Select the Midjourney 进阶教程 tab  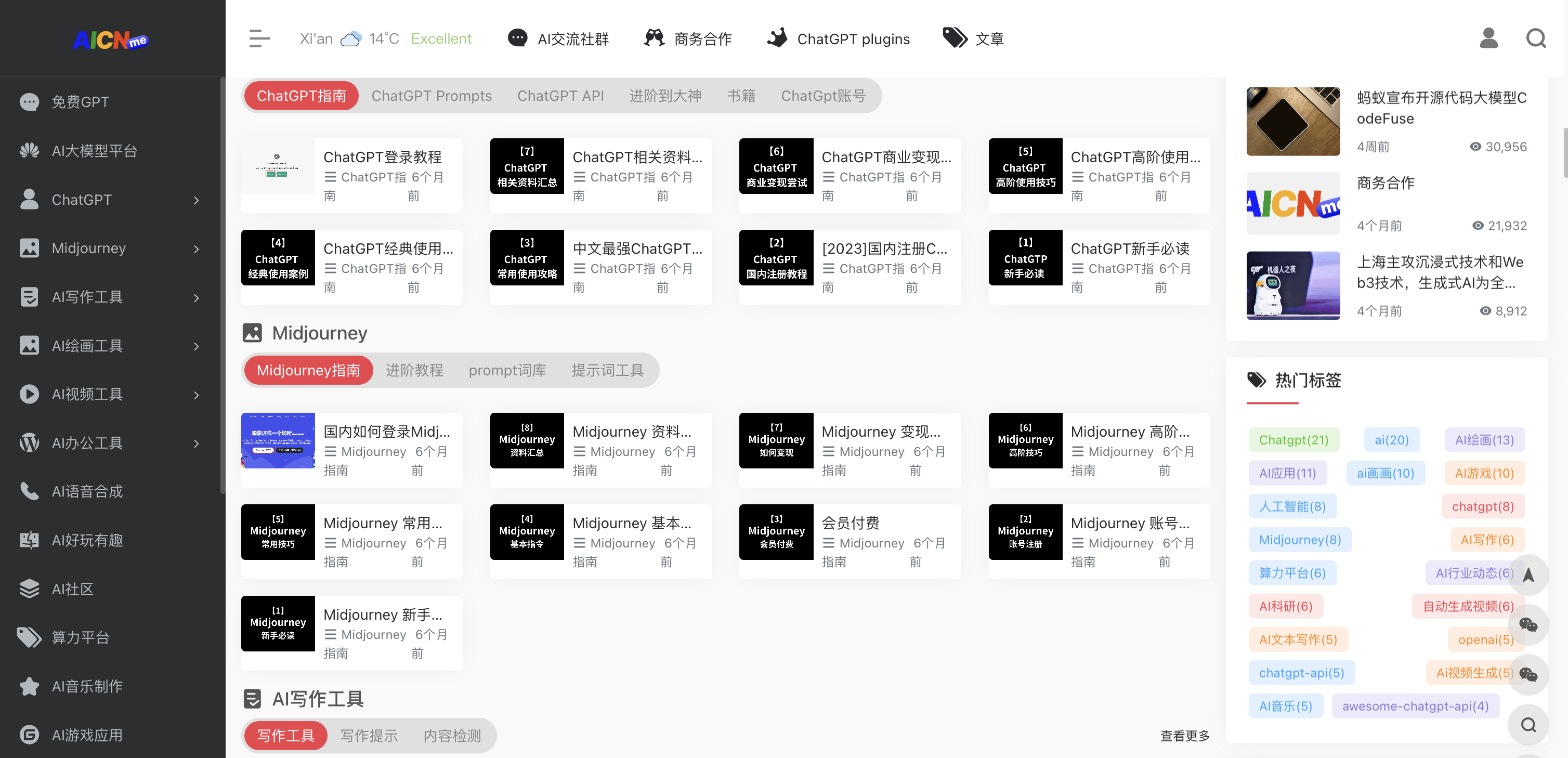tap(414, 370)
